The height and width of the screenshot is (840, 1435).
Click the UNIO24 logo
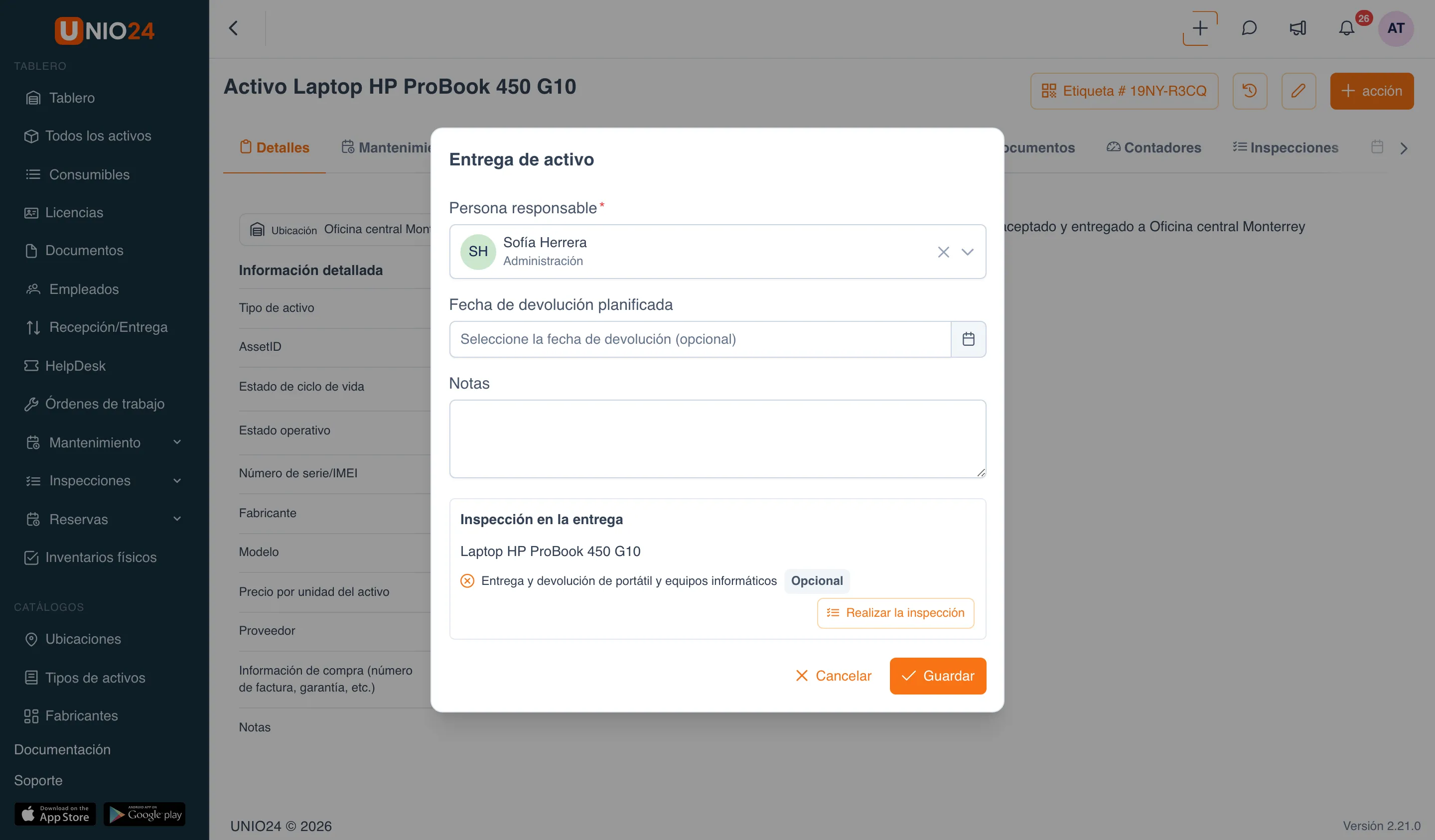[x=104, y=31]
